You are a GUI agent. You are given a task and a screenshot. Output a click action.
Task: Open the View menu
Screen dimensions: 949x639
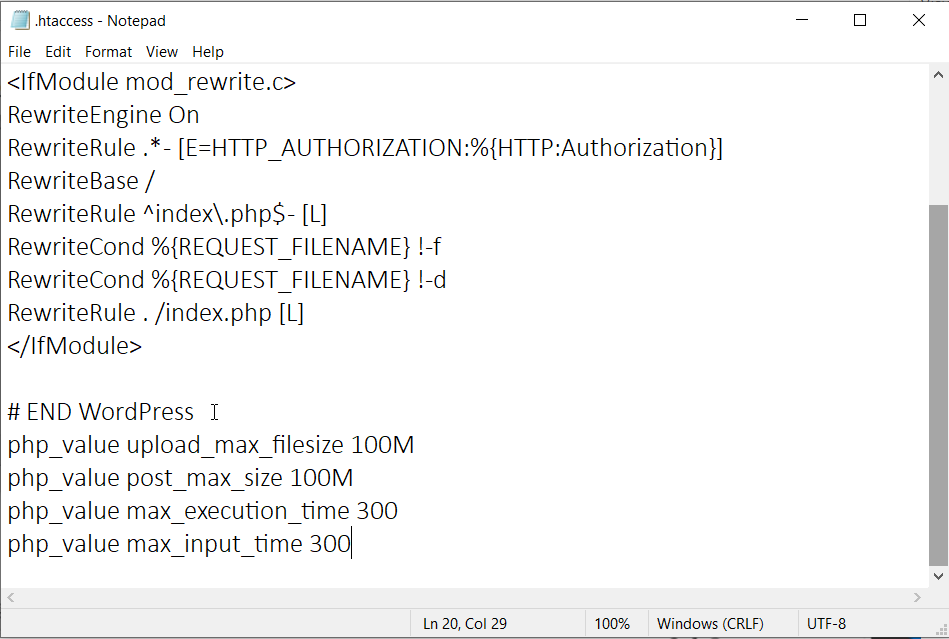[x=162, y=52]
